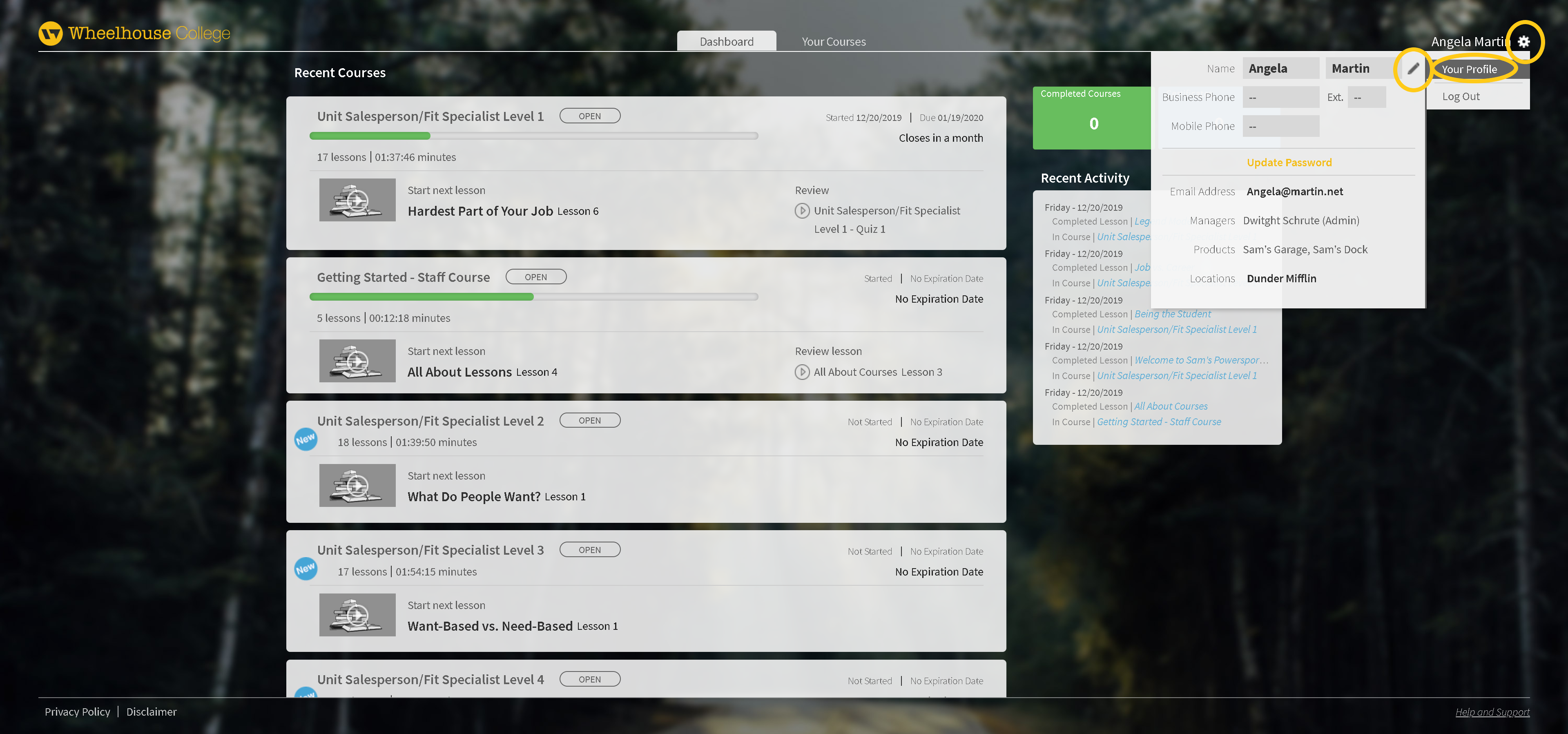Play review lesson All About Courses
Viewport: 1568px width, 734px height.
pos(802,372)
